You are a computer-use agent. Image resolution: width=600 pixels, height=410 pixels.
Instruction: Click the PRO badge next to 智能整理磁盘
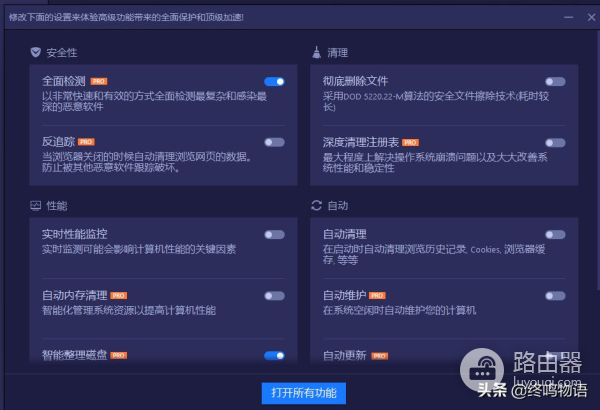(119, 356)
